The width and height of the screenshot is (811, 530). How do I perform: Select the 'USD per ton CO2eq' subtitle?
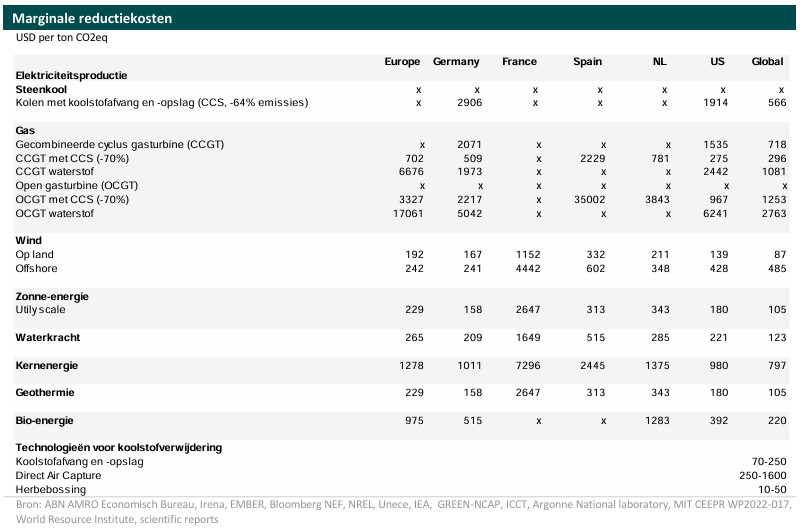click(62, 37)
